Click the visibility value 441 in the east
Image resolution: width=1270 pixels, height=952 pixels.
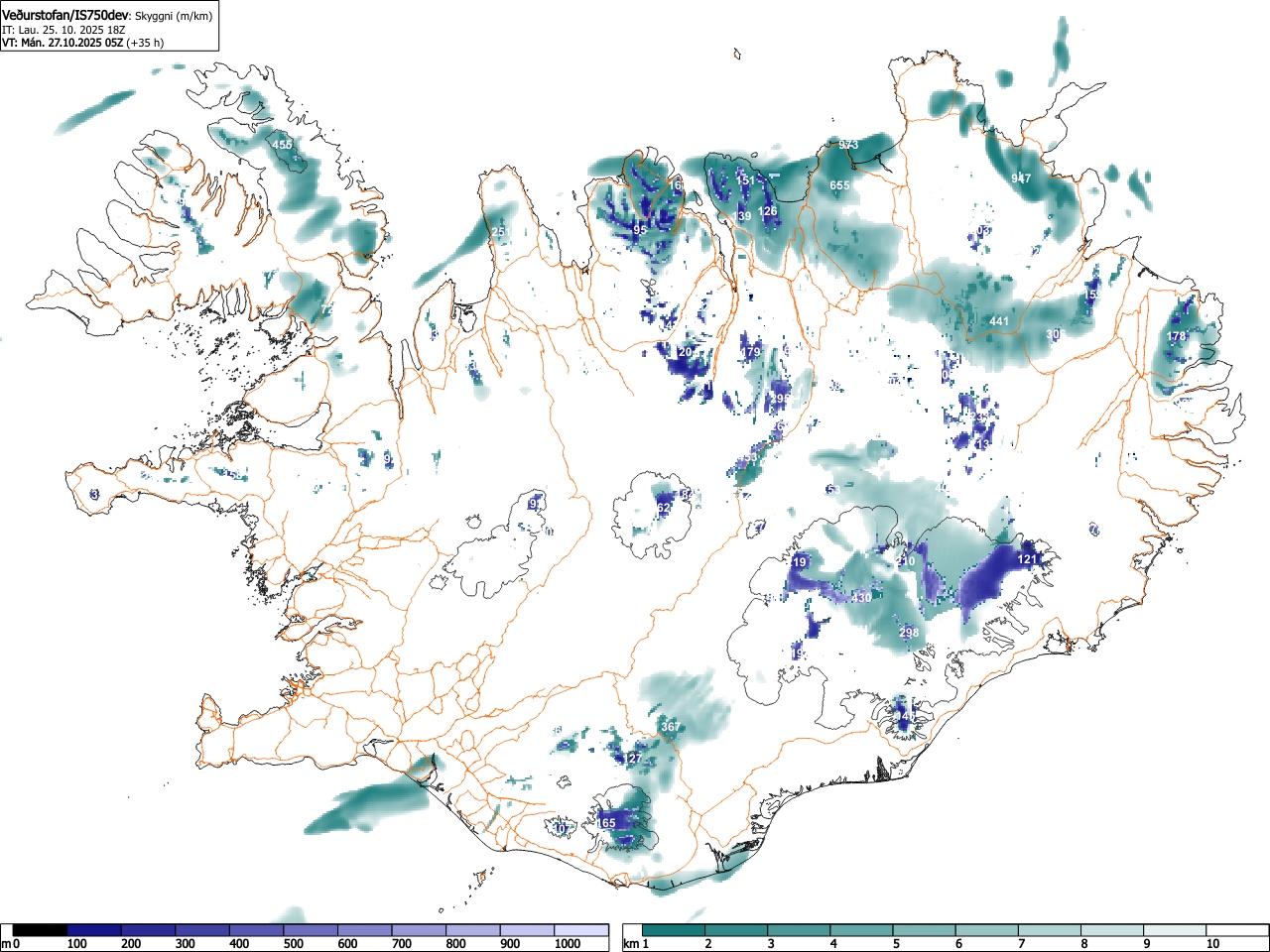click(999, 321)
